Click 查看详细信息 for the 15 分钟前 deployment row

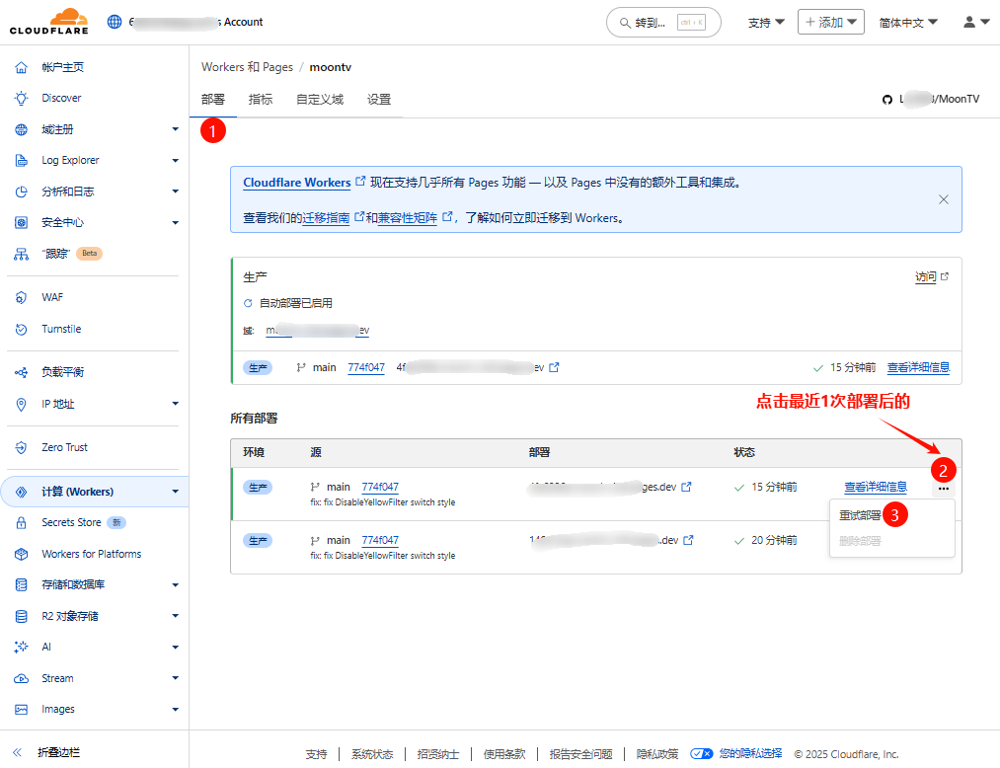(x=876, y=487)
